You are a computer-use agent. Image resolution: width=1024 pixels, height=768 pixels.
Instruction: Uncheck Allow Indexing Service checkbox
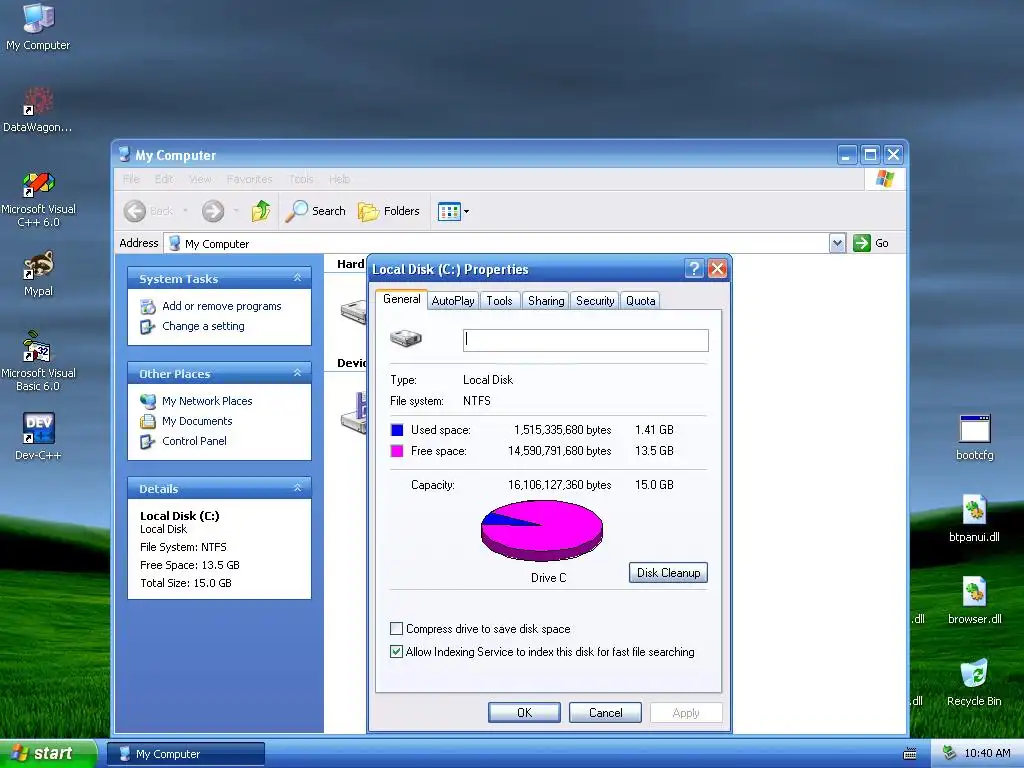click(x=396, y=651)
